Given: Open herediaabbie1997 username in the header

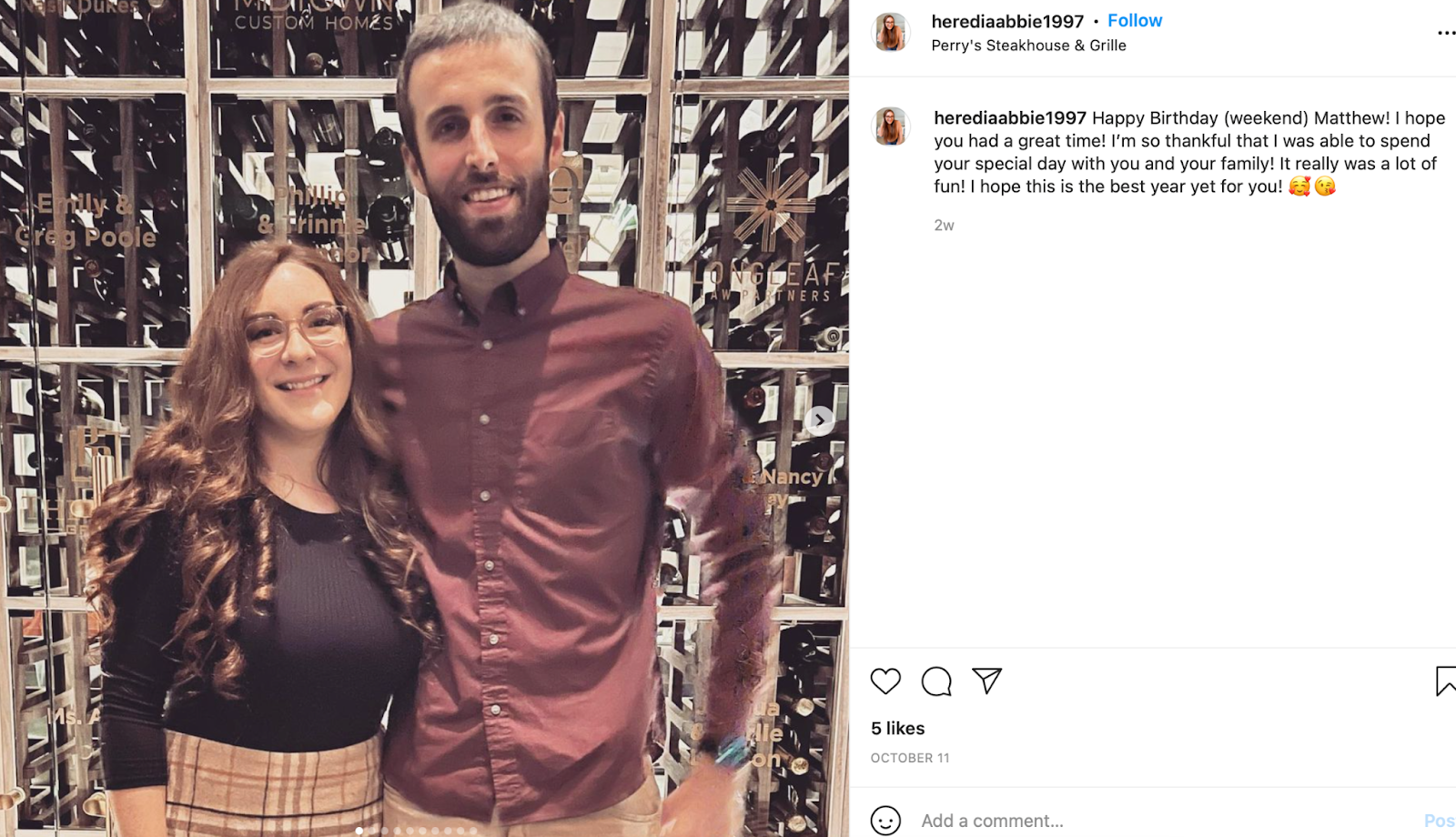Looking at the screenshot, I should (1007, 21).
